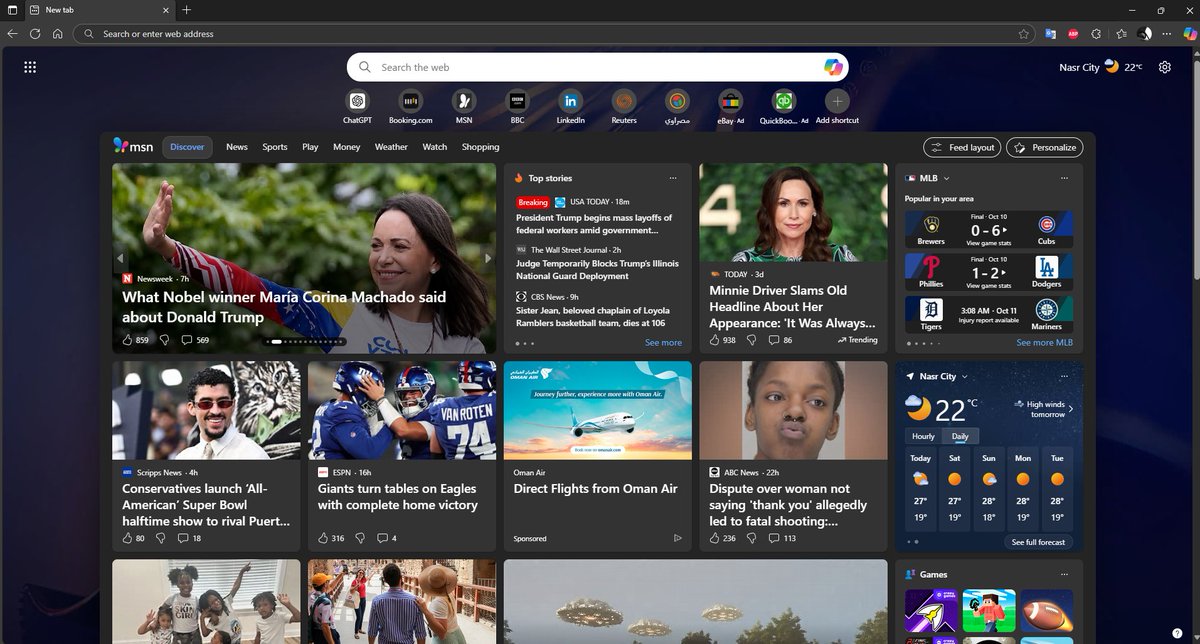Open comments on Minnie Driver story

[x=781, y=340]
